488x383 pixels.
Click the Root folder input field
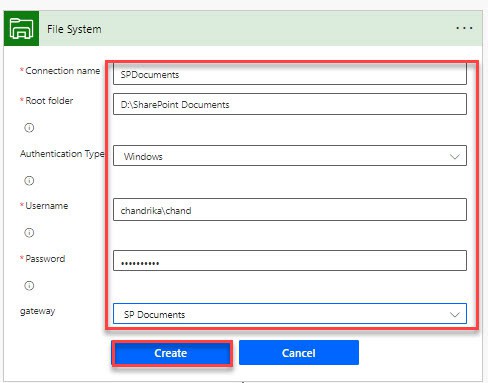click(290, 104)
